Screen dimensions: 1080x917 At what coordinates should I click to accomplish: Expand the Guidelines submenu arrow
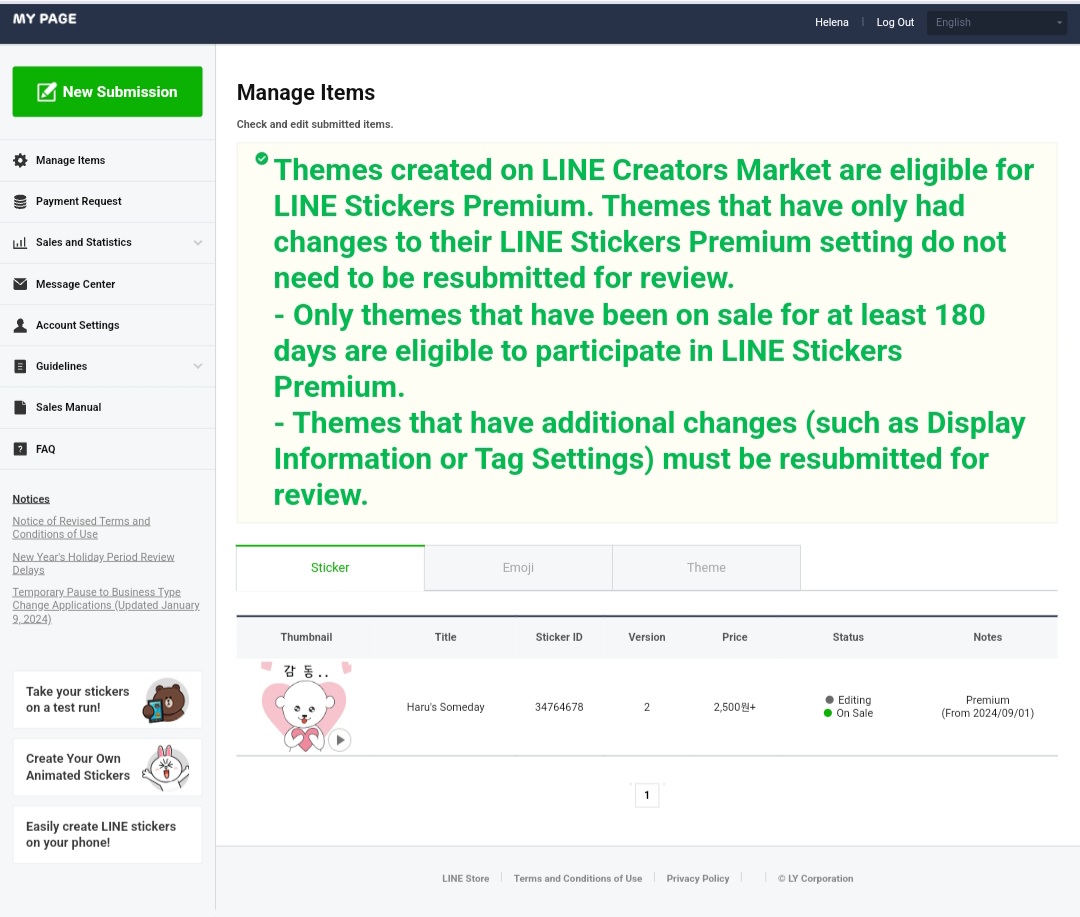point(198,366)
